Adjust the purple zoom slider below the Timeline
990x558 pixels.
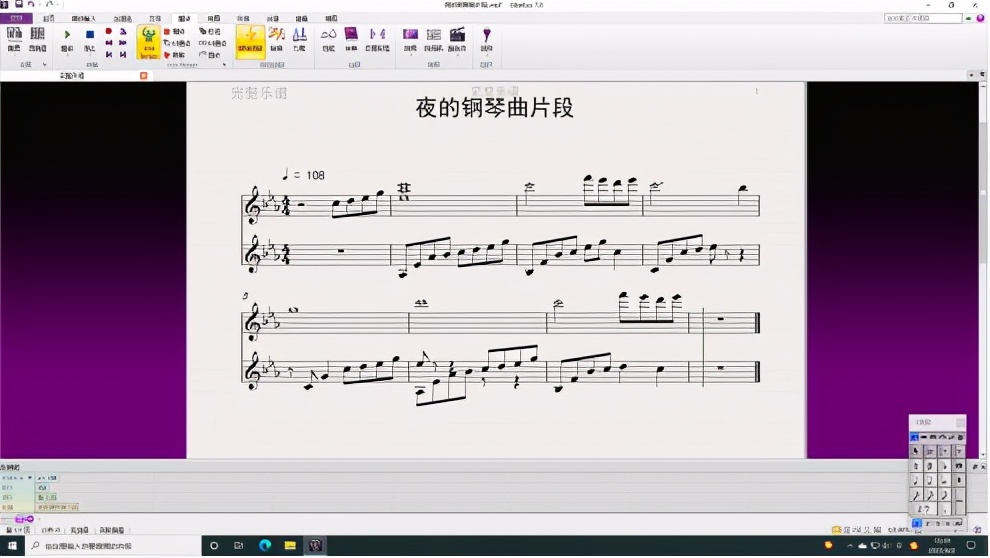24,519
